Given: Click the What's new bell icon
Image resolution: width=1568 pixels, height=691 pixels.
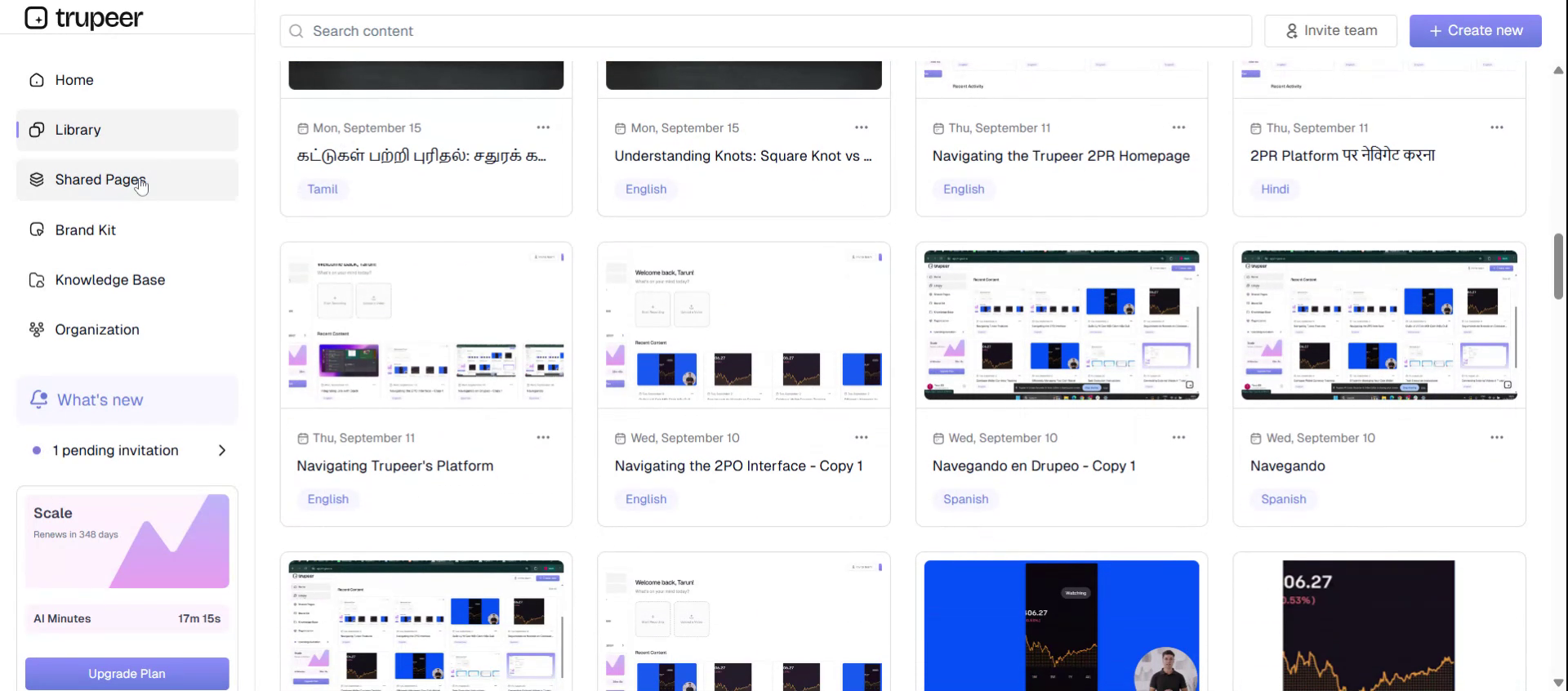Looking at the screenshot, I should pos(38,399).
